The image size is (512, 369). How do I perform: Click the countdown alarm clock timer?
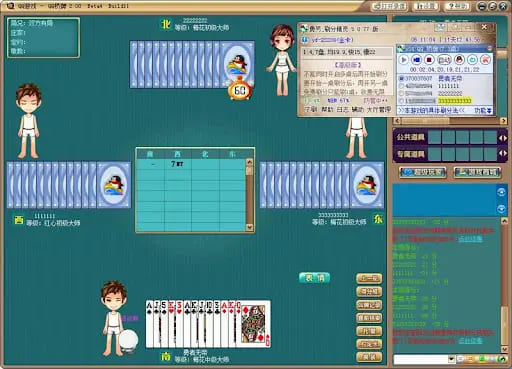point(240,89)
